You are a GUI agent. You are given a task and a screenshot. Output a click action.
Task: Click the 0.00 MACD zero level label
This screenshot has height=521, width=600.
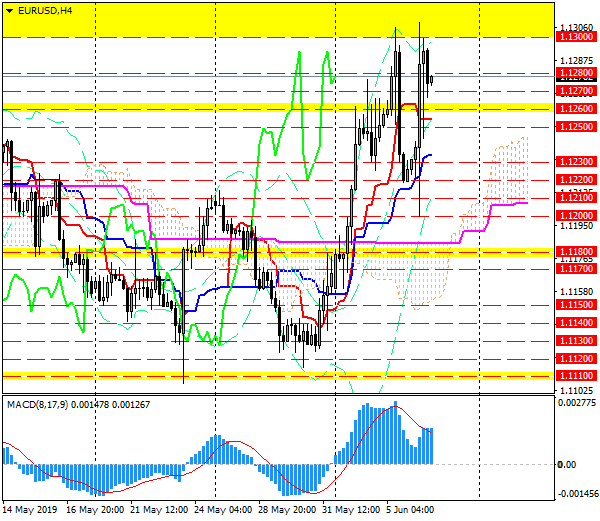coord(565,464)
